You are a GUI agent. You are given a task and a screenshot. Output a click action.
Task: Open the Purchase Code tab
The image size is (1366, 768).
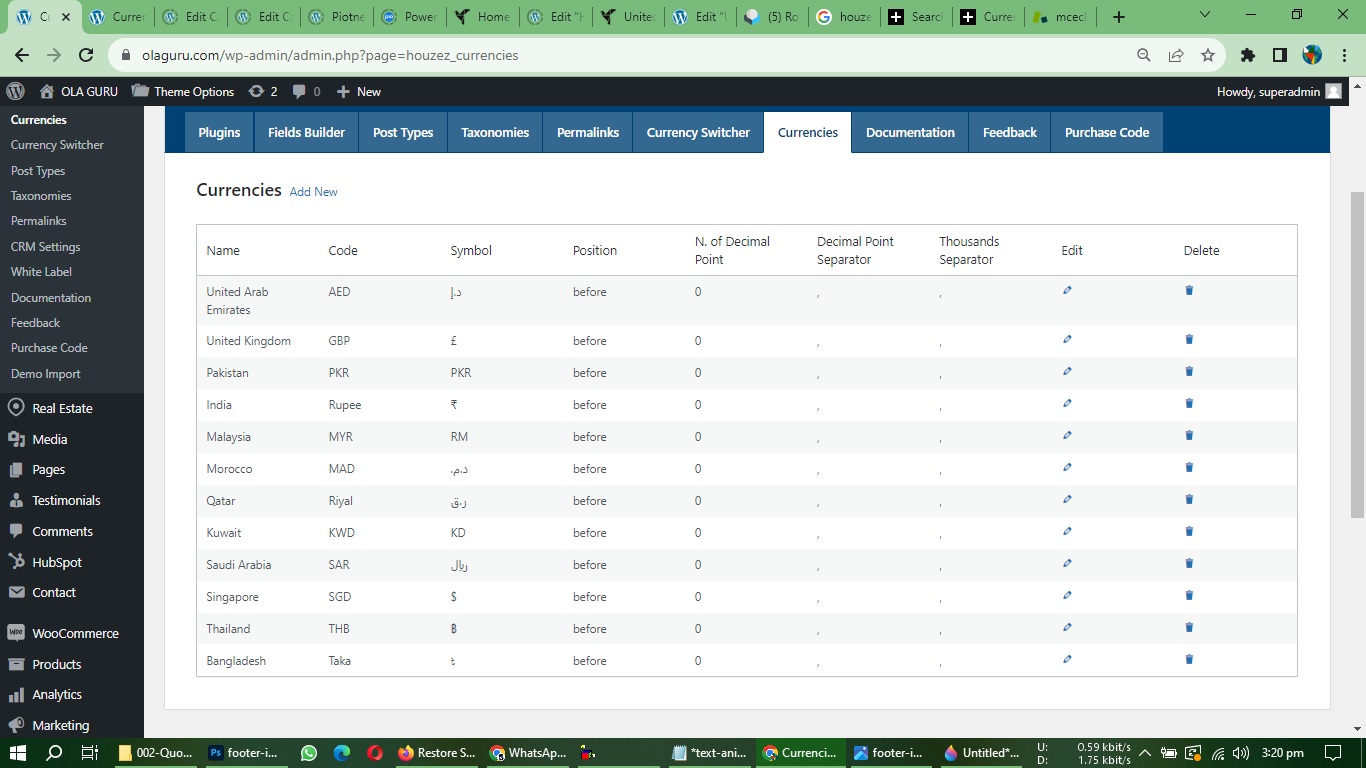pyautogui.click(x=1107, y=132)
